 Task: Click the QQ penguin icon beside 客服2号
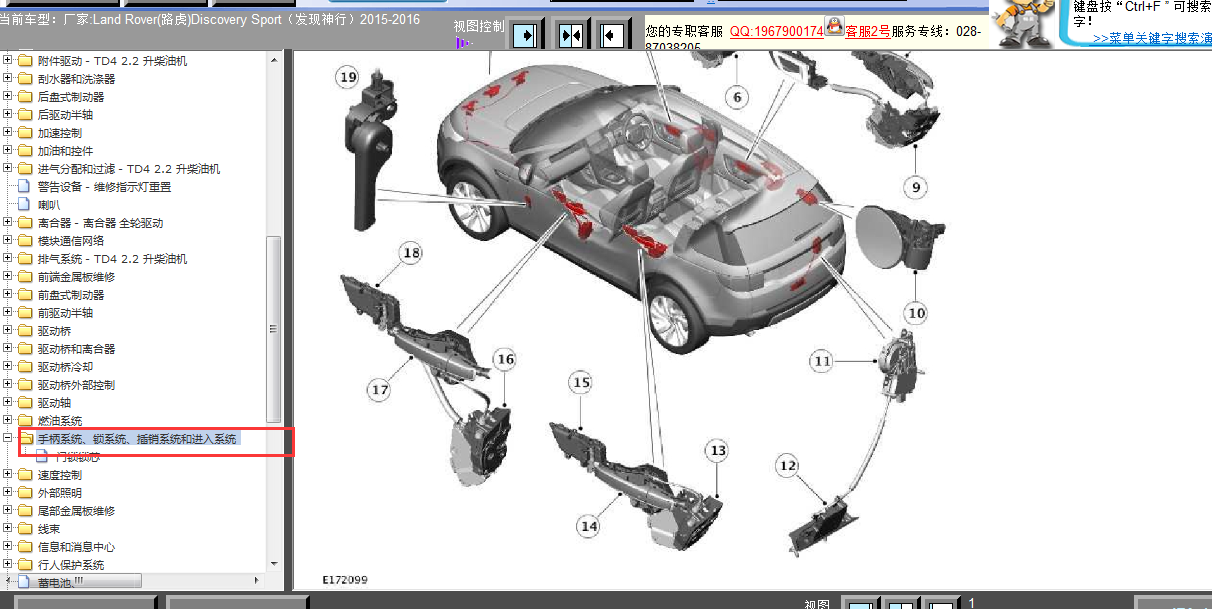coord(834,27)
